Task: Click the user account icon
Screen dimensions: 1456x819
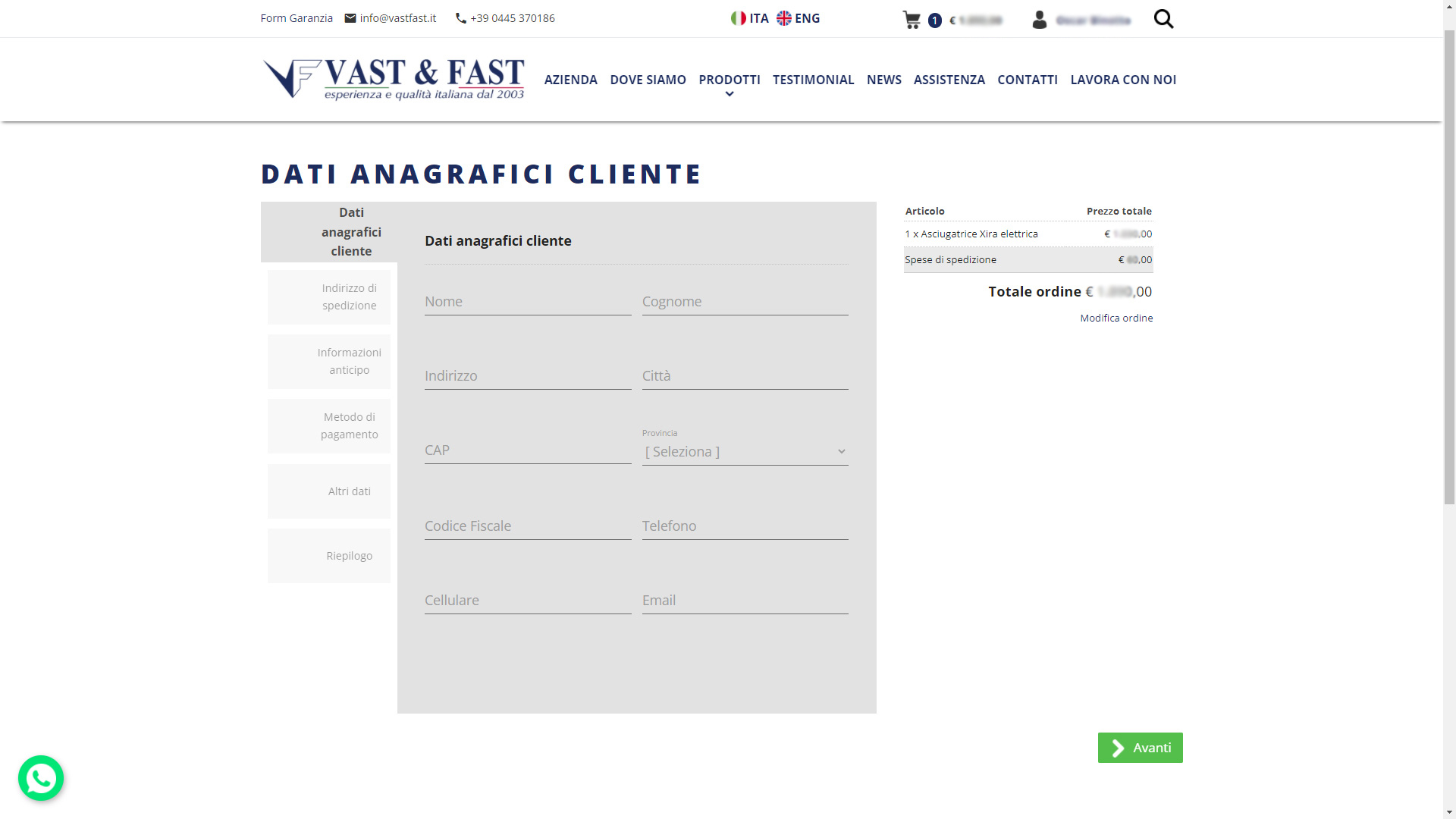Action: [x=1040, y=20]
